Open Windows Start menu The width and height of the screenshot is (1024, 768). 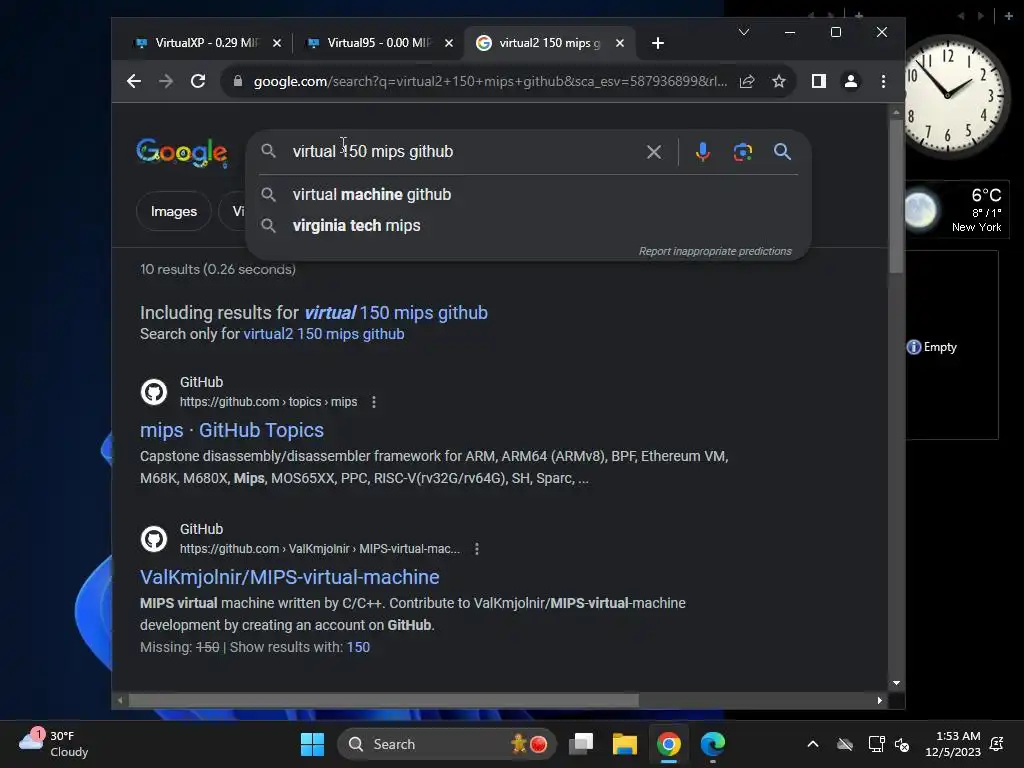[312, 744]
